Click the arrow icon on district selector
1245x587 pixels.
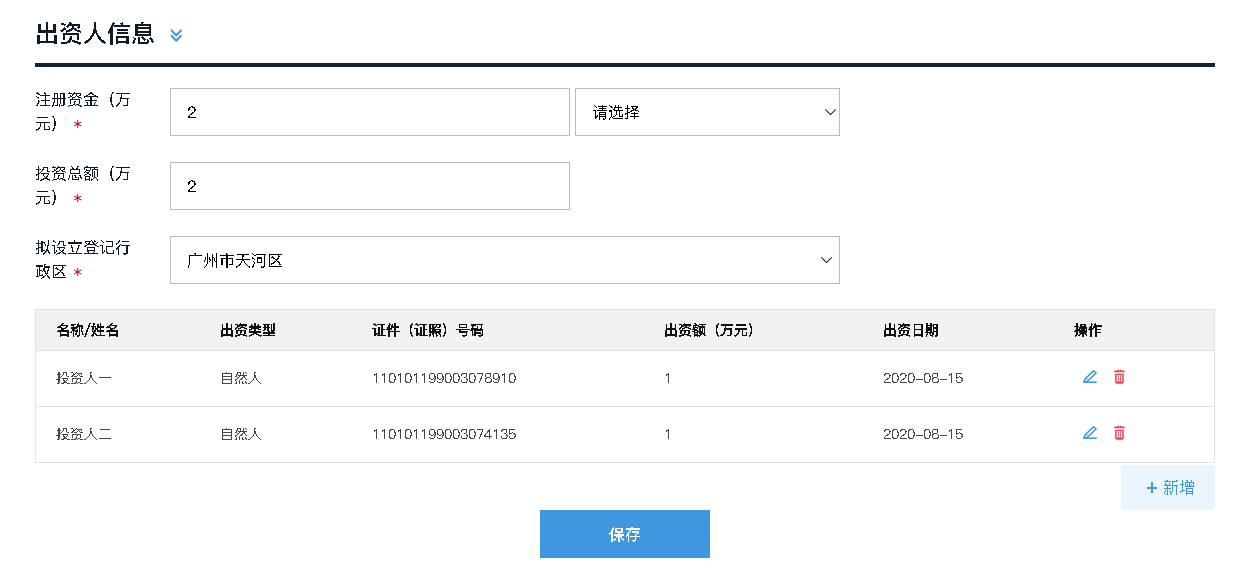click(x=826, y=259)
